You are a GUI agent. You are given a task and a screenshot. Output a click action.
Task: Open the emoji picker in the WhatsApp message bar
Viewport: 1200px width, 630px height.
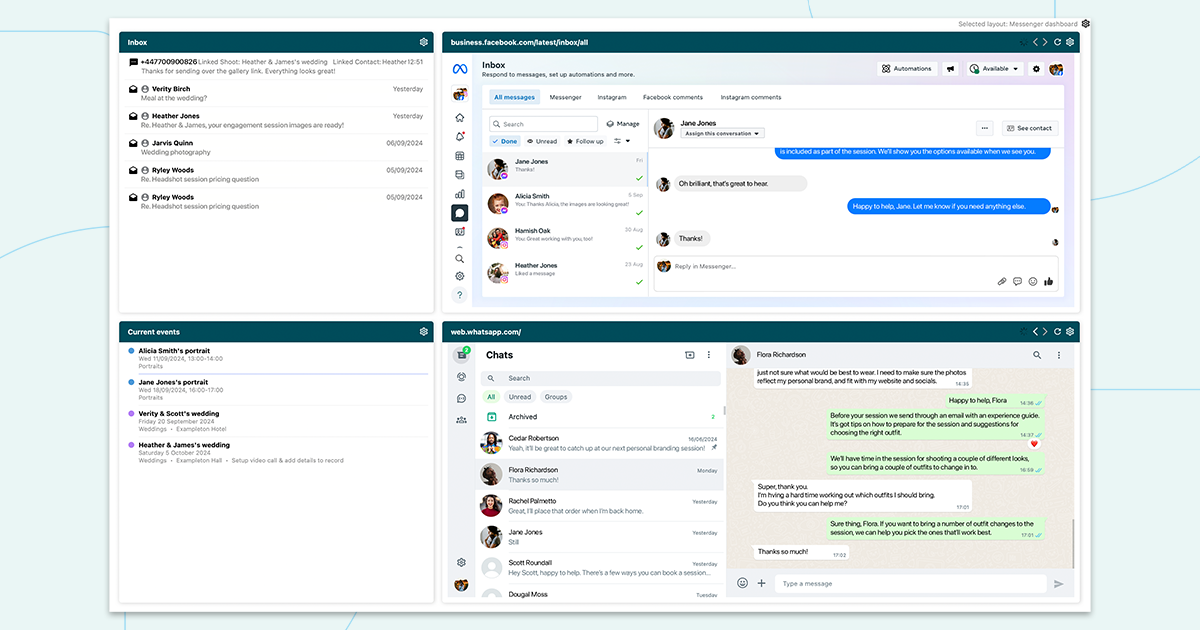click(741, 583)
